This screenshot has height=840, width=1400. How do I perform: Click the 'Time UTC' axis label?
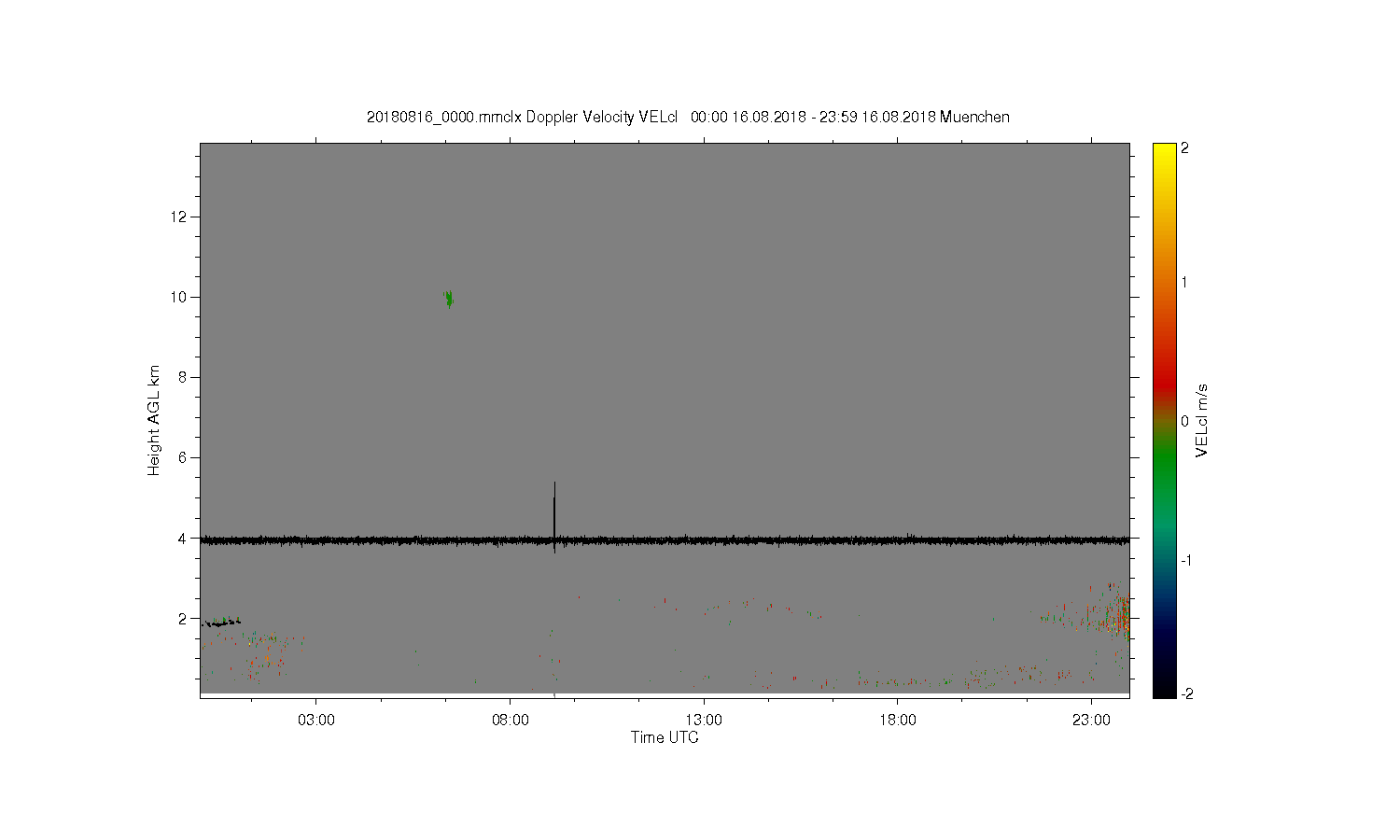[665, 737]
